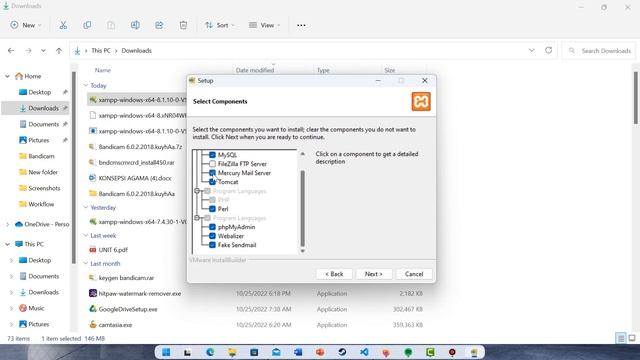The width and height of the screenshot is (640, 360).
Task: Click the Copy icon in Explorer toolbar
Action: [x=87, y=25]
